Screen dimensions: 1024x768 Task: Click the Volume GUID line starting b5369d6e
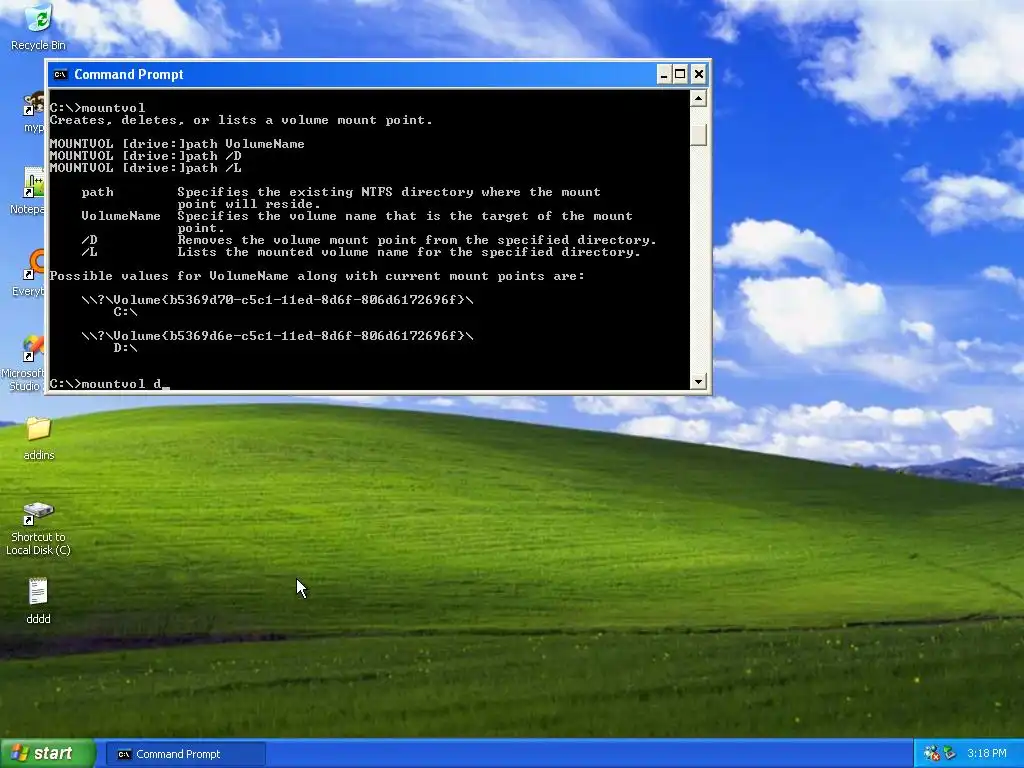(278, 336)
